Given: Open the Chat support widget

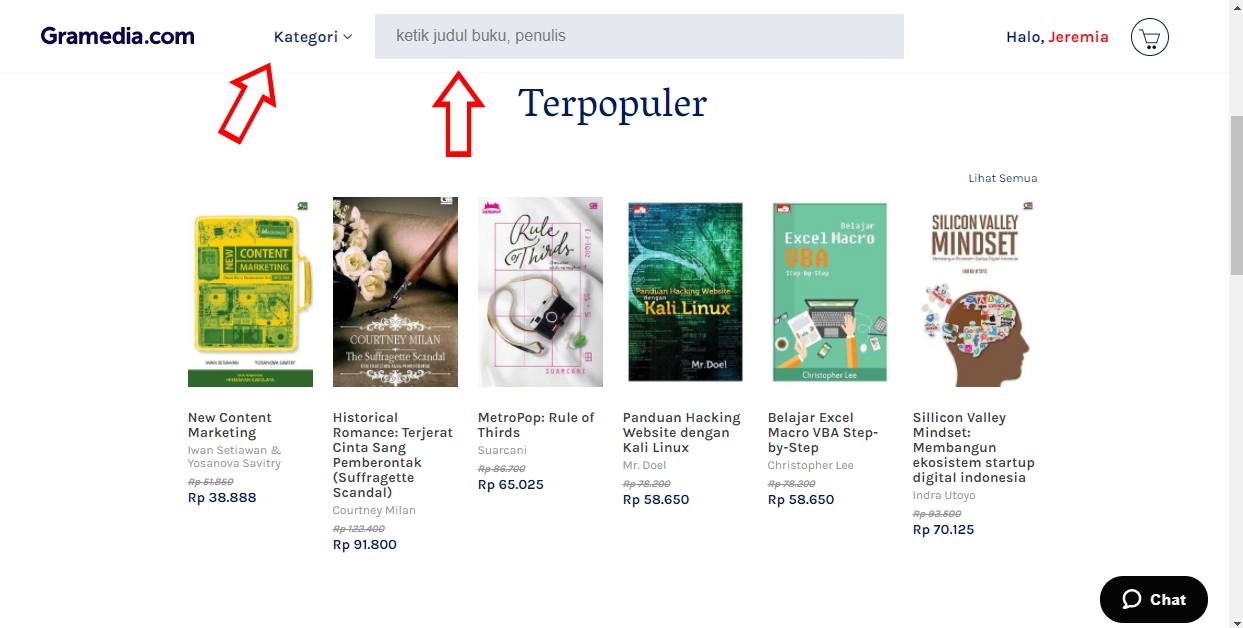Looking at the screenshot, I should pos(1154,599).
